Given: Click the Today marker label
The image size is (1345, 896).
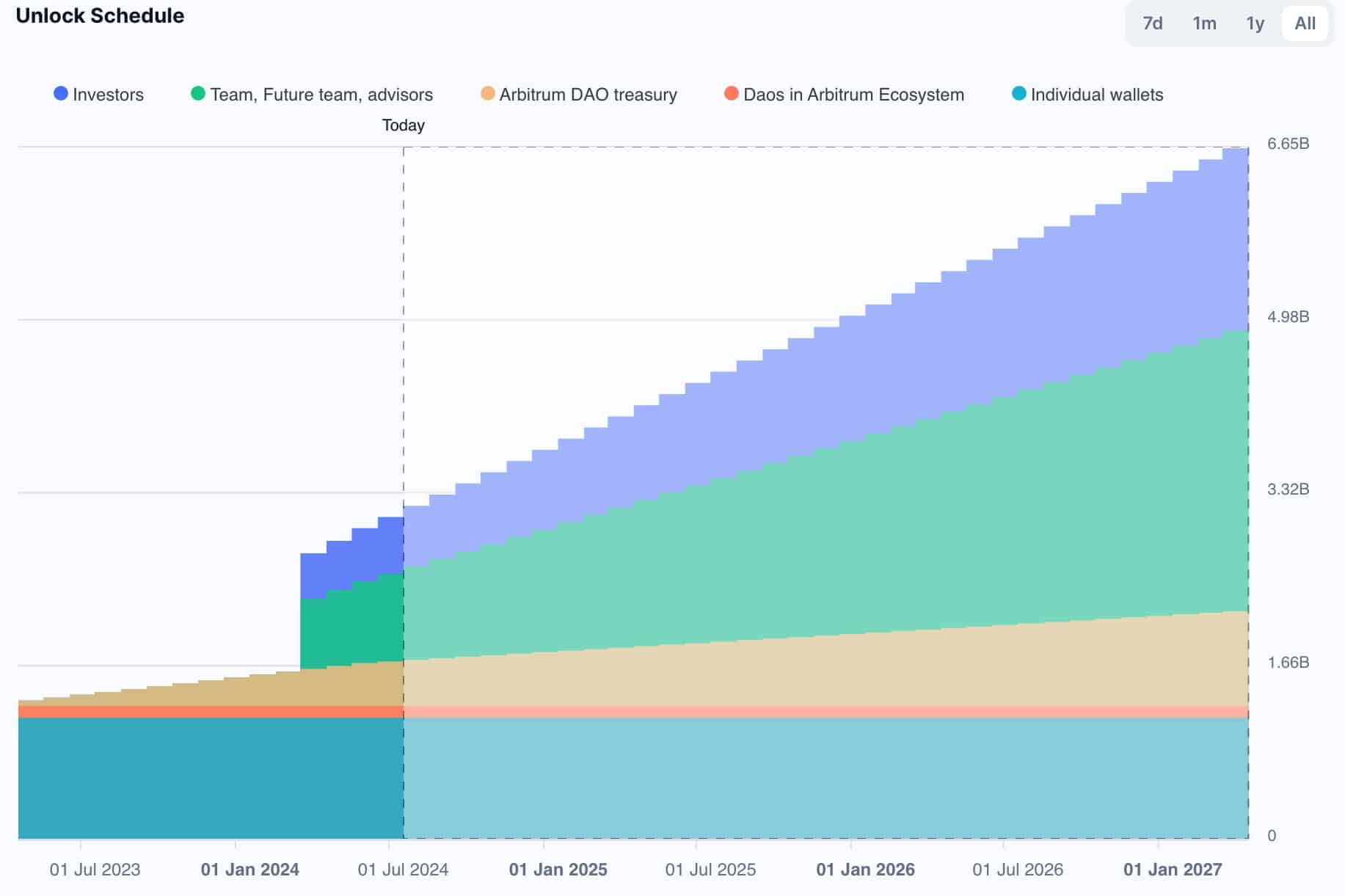Looking at the screenshot, I should coord(404,125).
